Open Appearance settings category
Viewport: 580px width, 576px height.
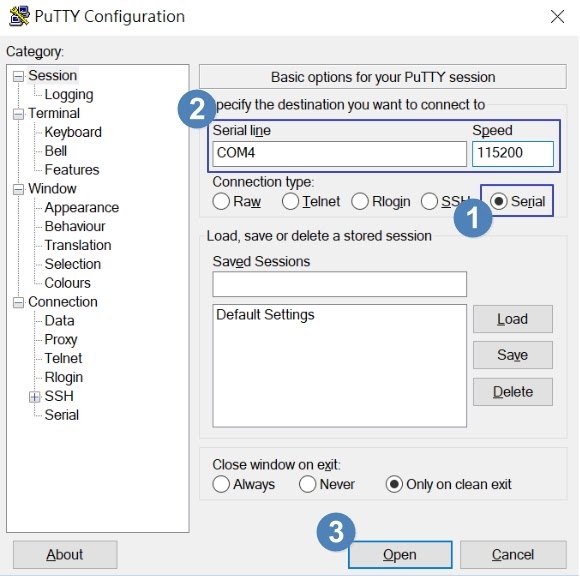pos(82,208)
